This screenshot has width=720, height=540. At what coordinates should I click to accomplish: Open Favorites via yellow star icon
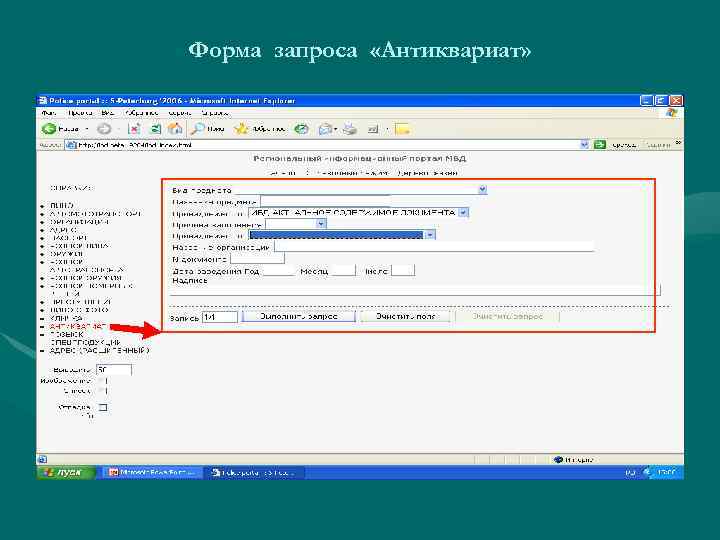pos(241,129)
